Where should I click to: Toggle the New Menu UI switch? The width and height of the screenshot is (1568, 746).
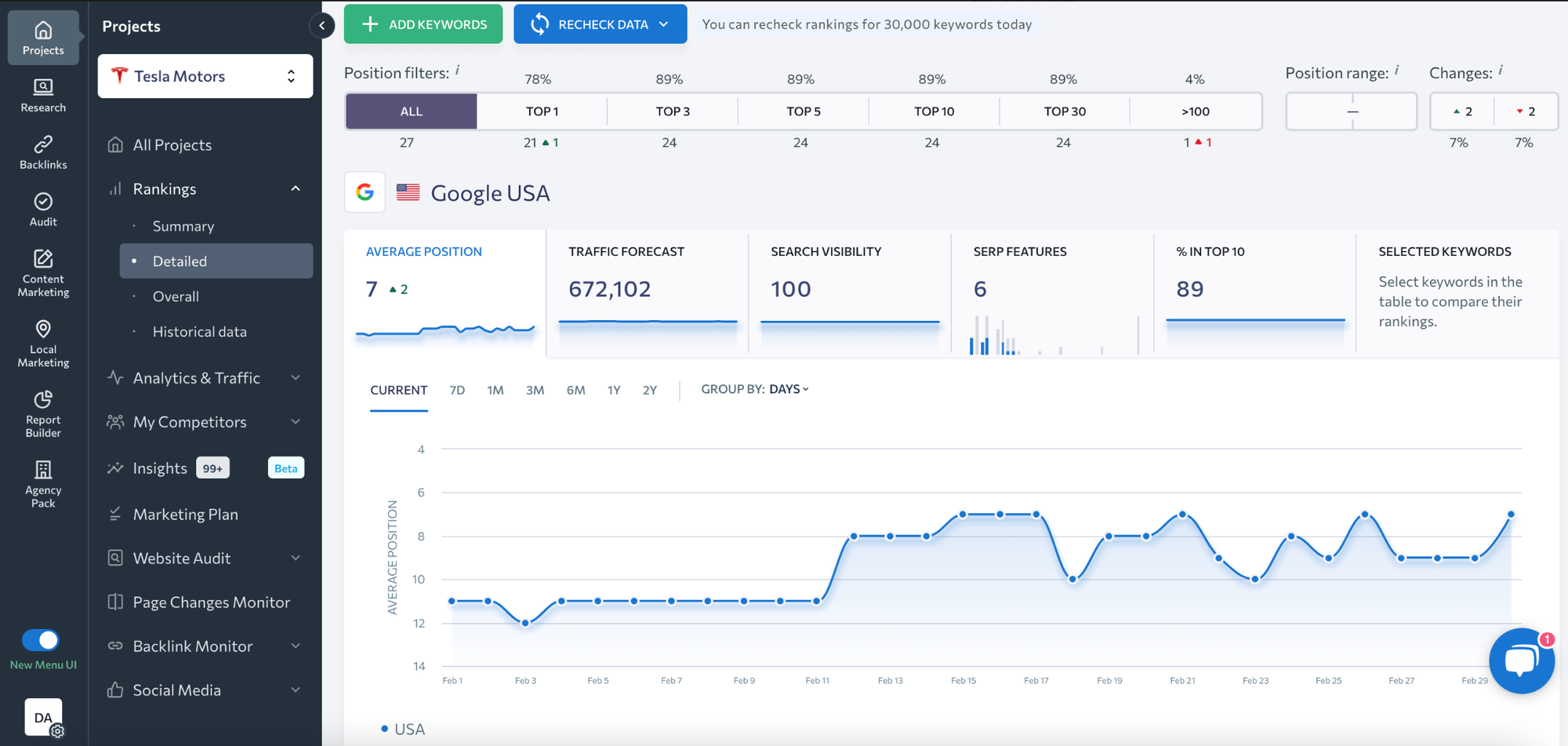[x=41, y=640]
